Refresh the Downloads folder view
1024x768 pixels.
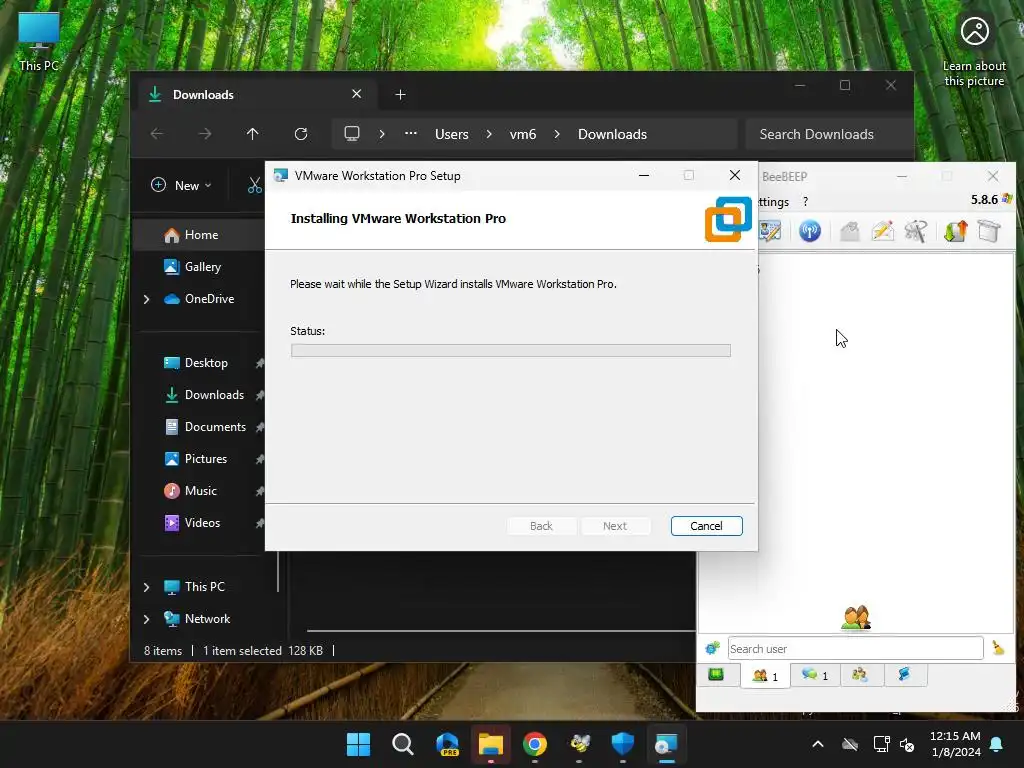coord(301,134)
